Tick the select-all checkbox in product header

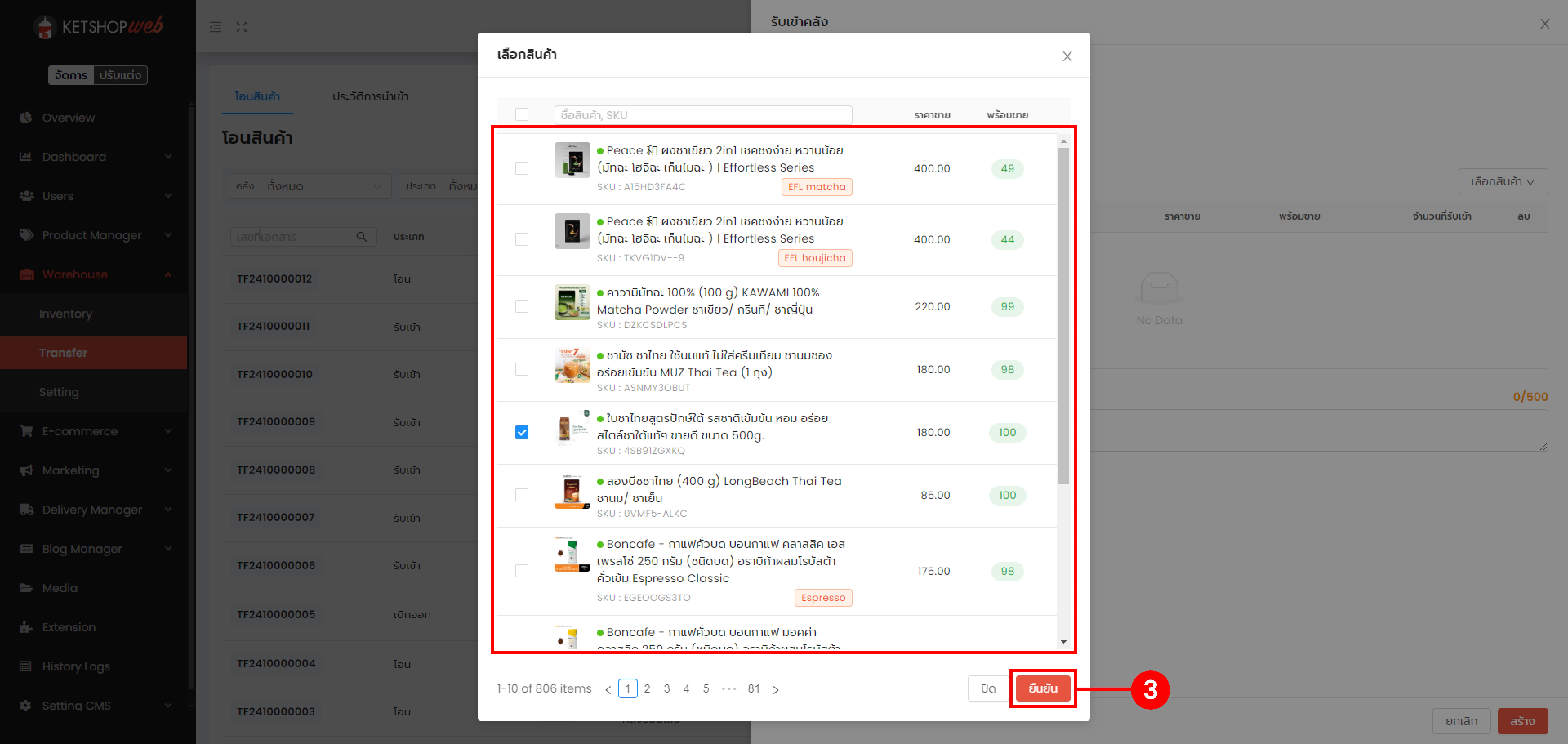coord(522,115)
